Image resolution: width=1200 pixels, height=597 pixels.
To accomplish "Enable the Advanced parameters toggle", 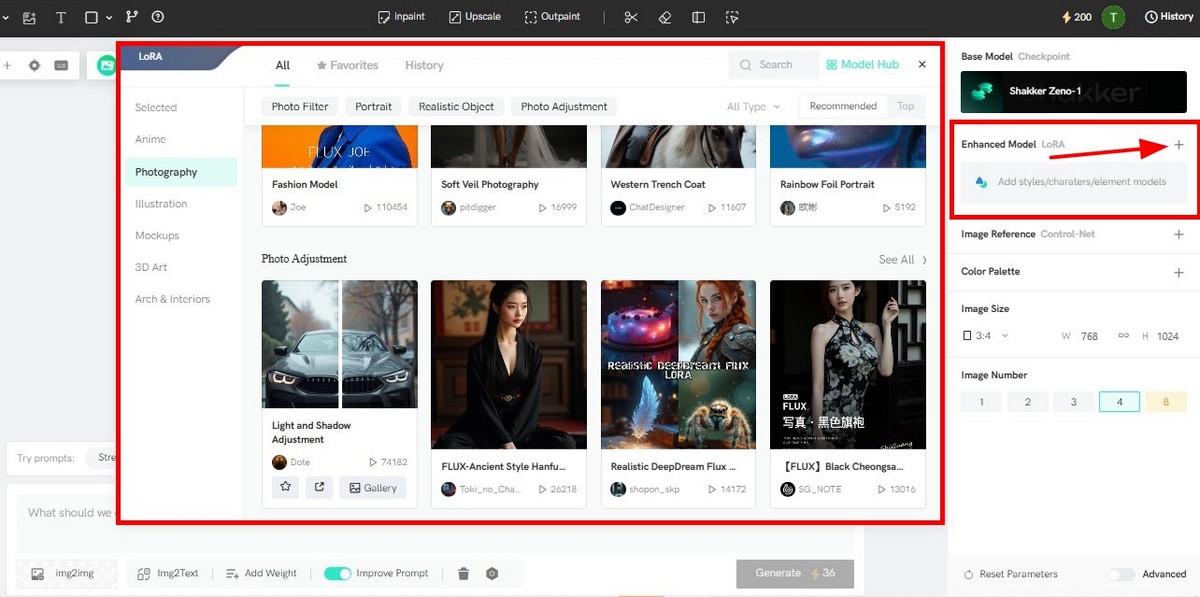I will [x=1122, y=574].
